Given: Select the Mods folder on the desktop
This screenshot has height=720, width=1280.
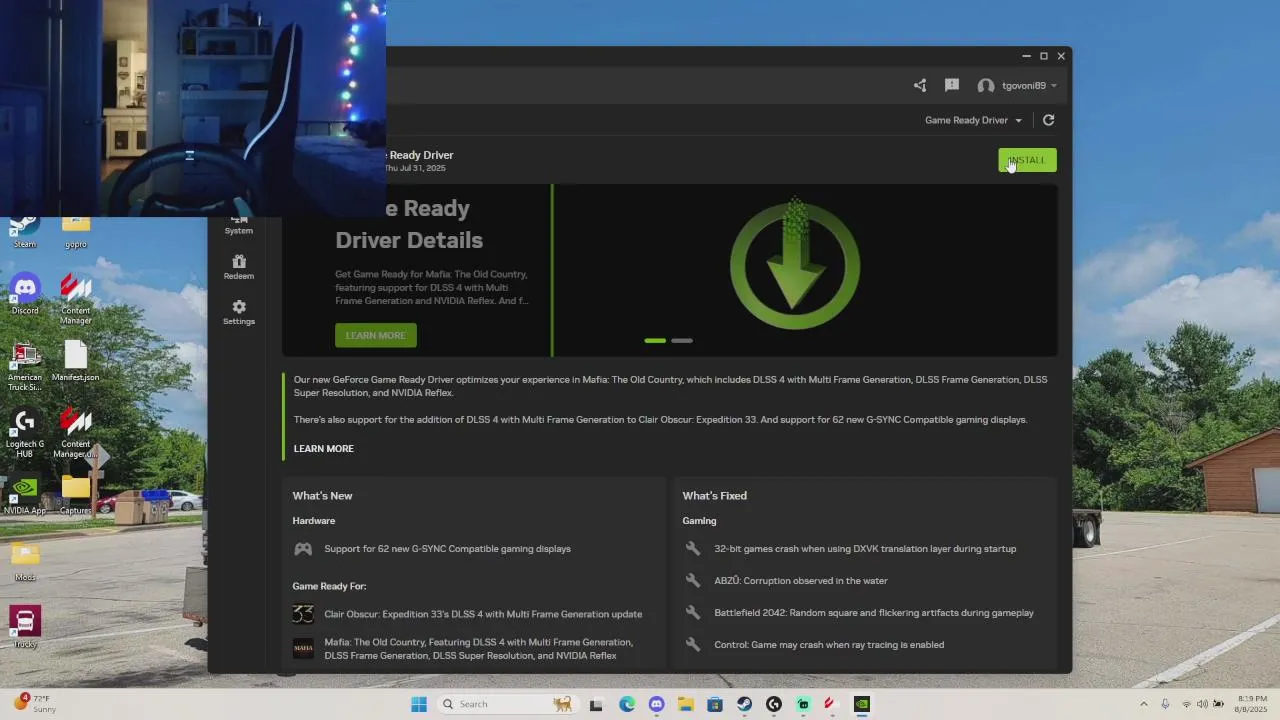Looking at the screenshot, I should click(25, 562).
